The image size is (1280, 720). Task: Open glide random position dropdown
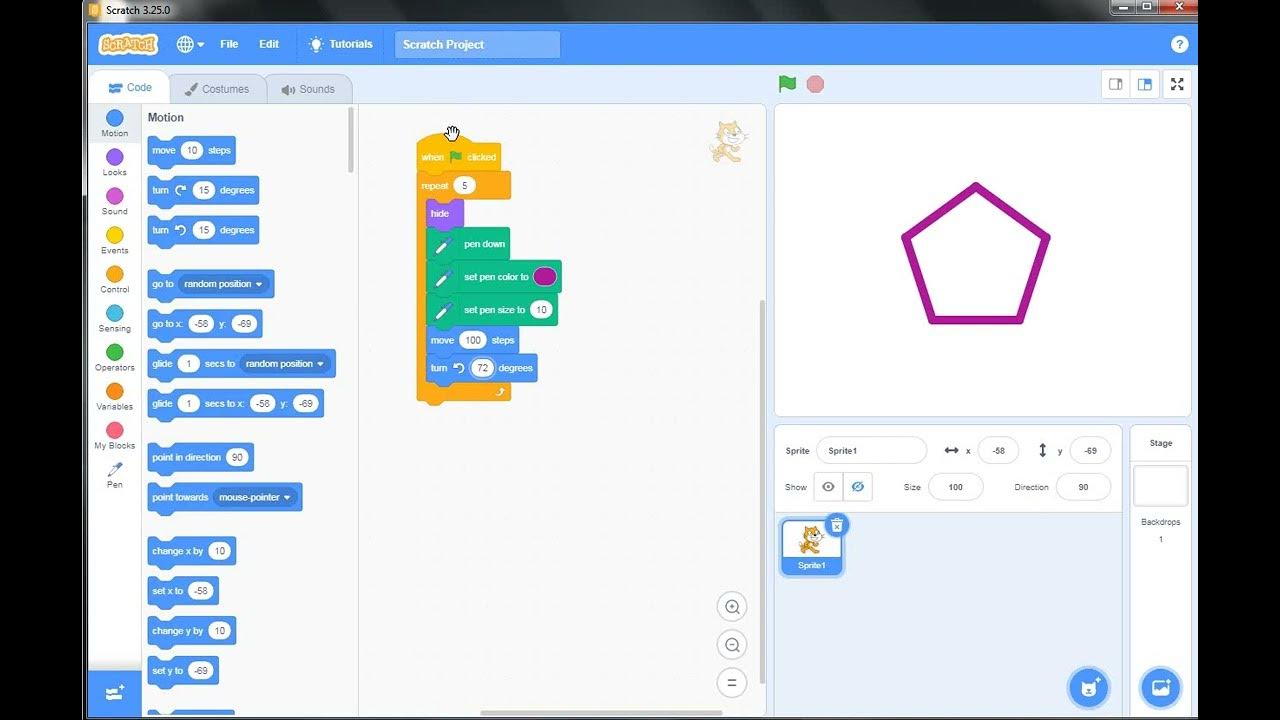286,364
